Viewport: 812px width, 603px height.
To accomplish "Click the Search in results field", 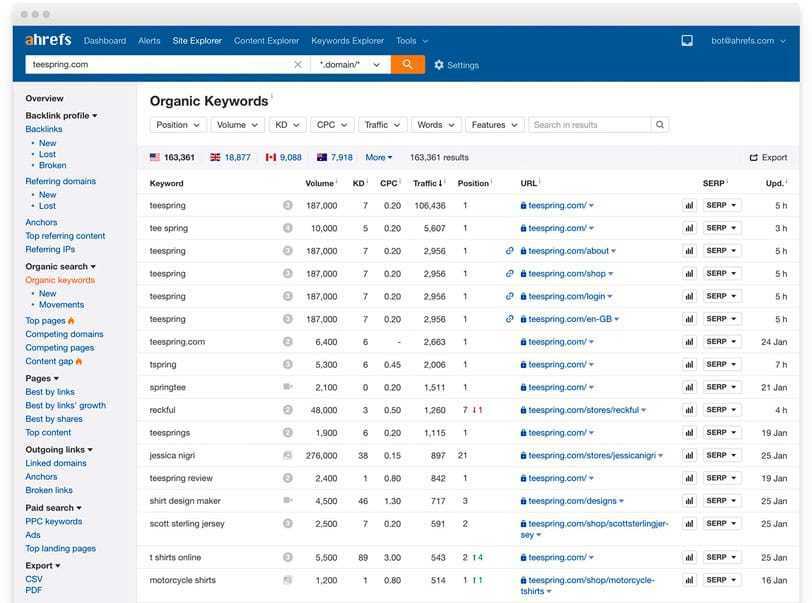I will 589,125.
